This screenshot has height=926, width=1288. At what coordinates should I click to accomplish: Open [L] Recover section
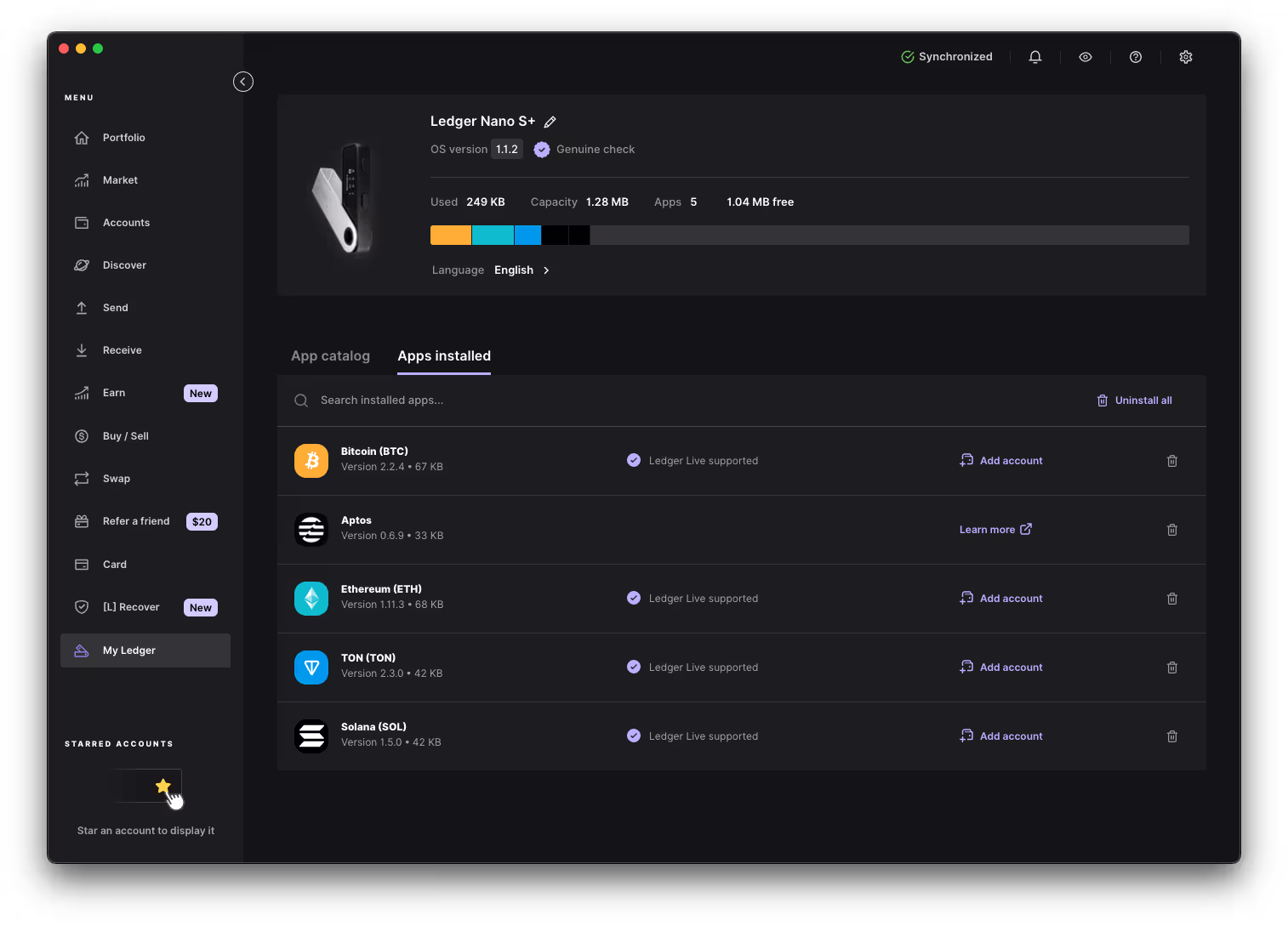(x=145, y=607)
